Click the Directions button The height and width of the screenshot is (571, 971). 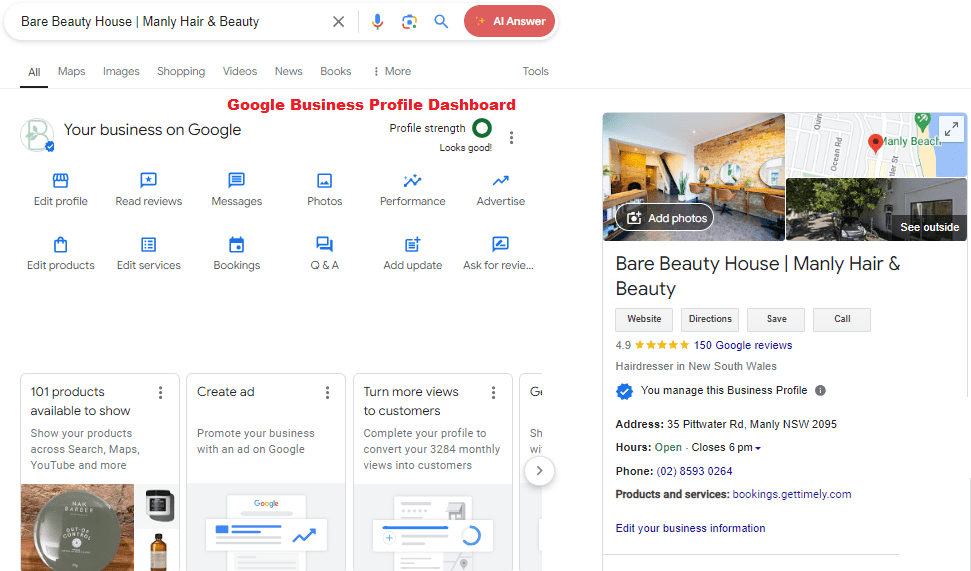(x=710, y=320)
